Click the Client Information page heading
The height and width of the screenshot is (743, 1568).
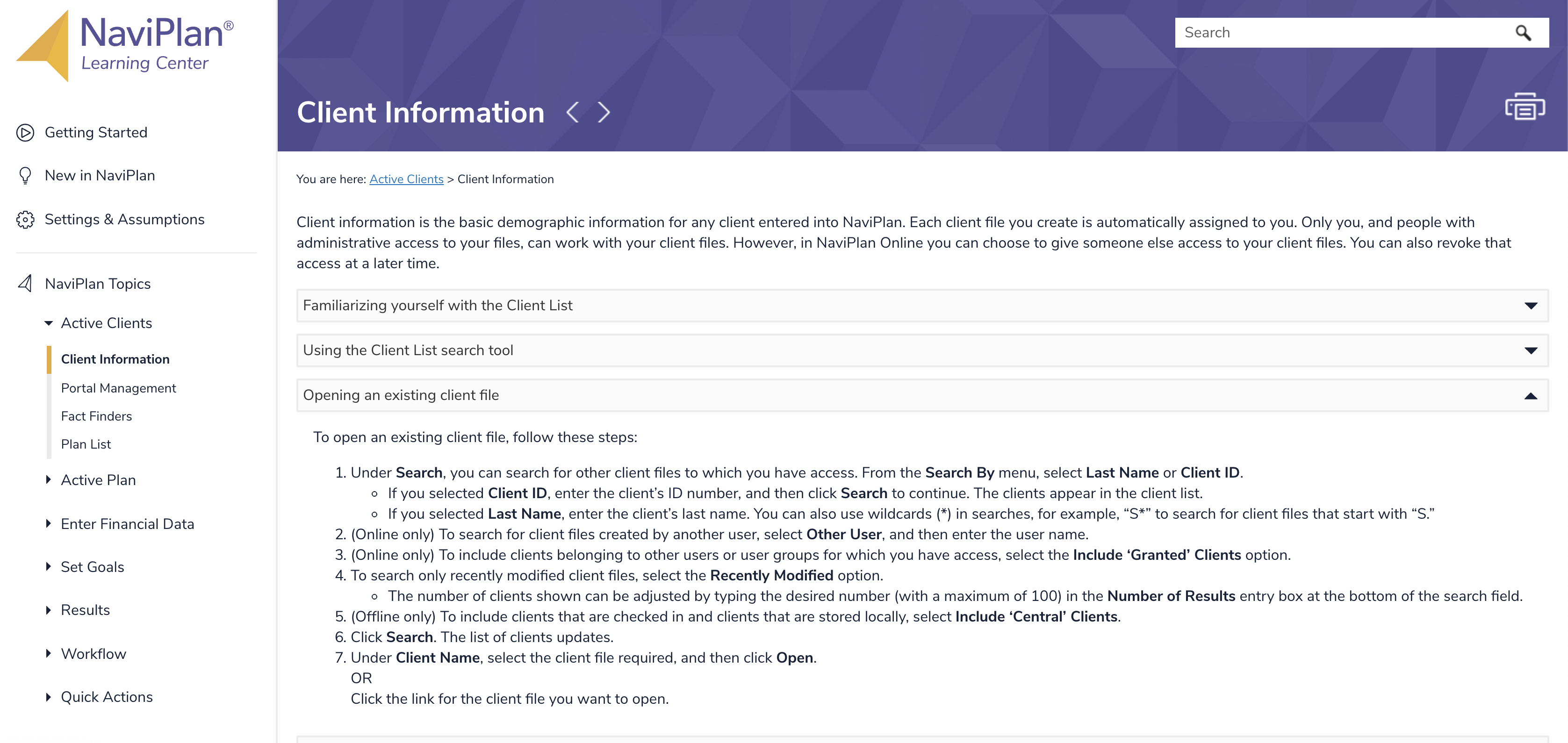(x=421, y=113)
